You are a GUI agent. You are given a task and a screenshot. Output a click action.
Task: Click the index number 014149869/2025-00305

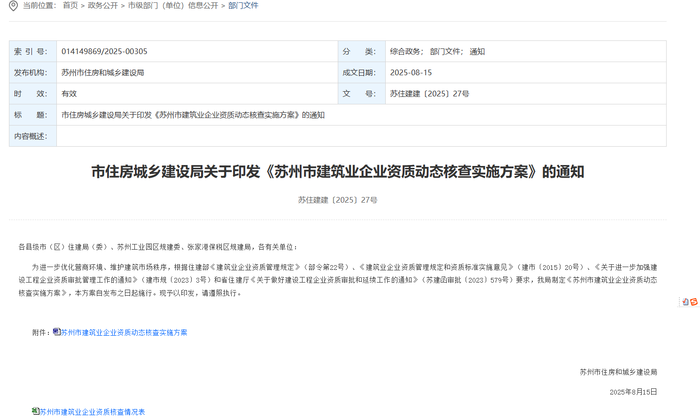pos(104,51)
